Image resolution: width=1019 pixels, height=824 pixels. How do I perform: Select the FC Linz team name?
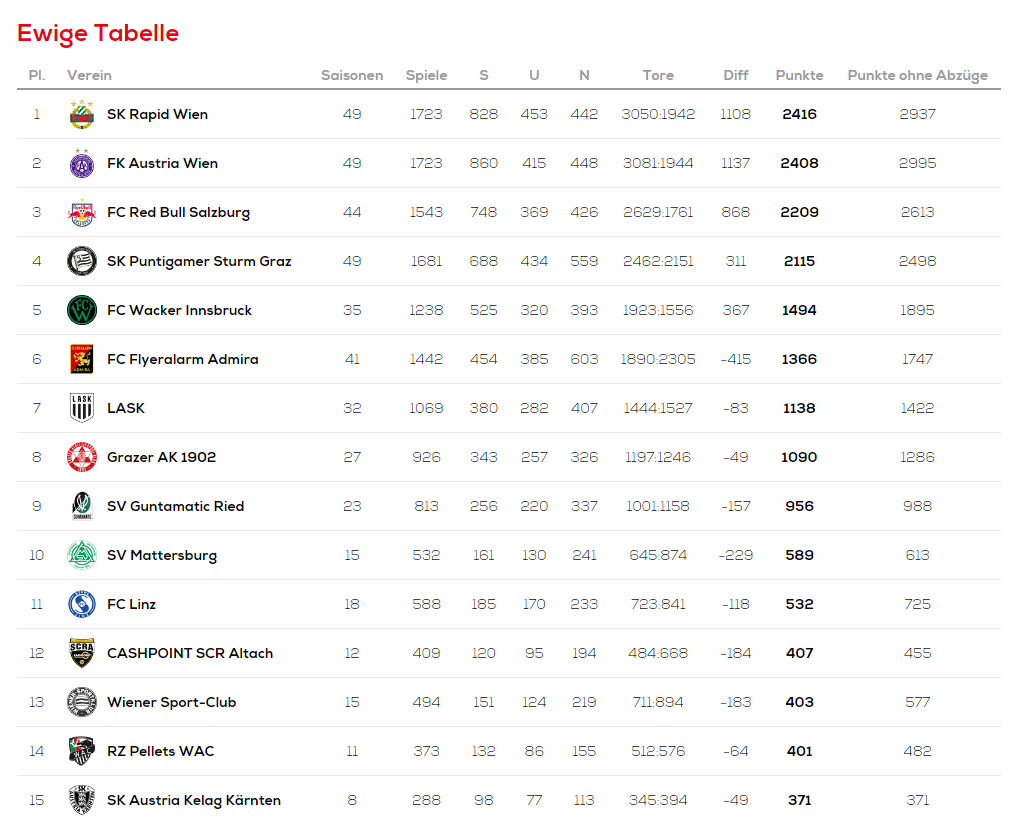point(131,604)
